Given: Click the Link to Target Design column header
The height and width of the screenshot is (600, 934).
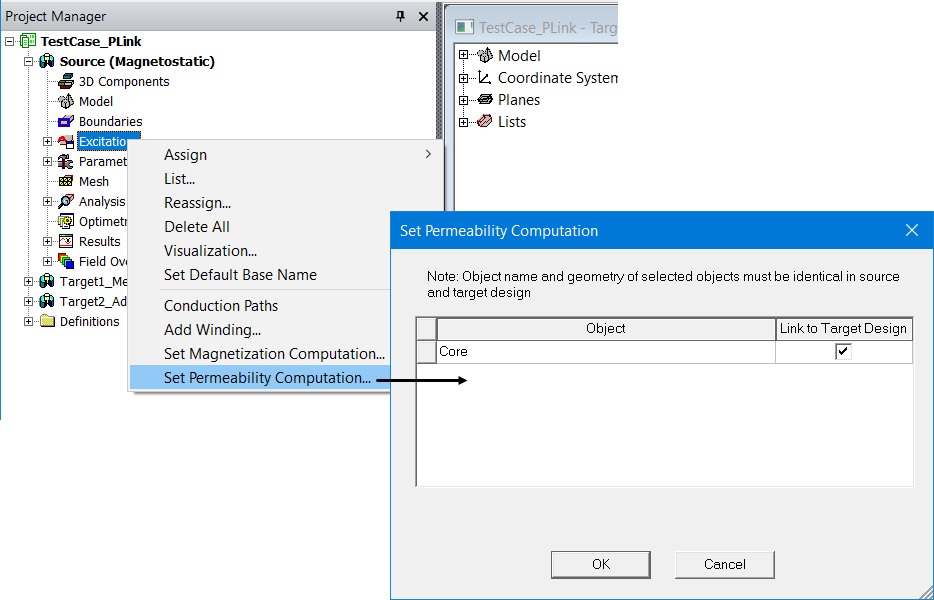Looking at the screenshot, I should [x=843, y=329].
